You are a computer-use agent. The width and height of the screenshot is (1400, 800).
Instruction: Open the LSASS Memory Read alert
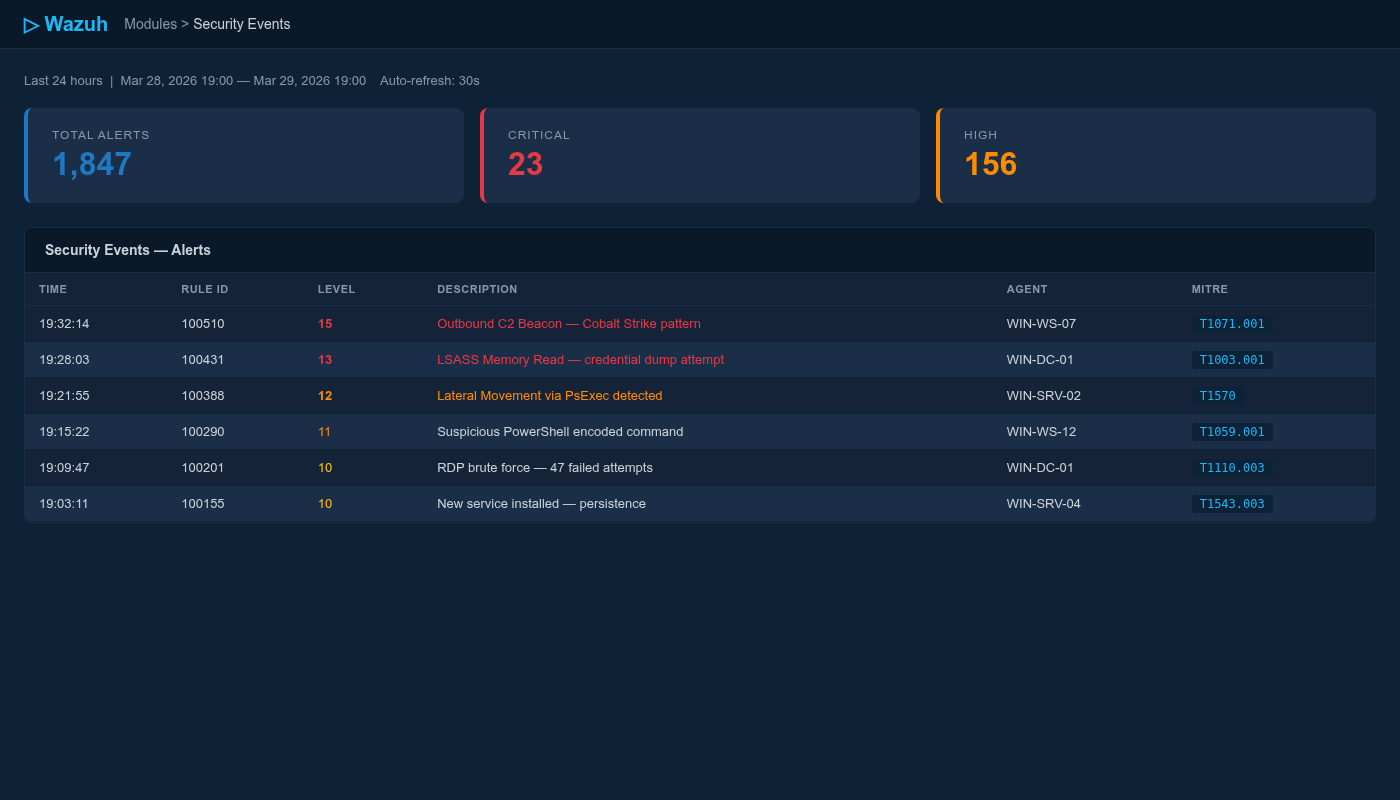(580, 360)
